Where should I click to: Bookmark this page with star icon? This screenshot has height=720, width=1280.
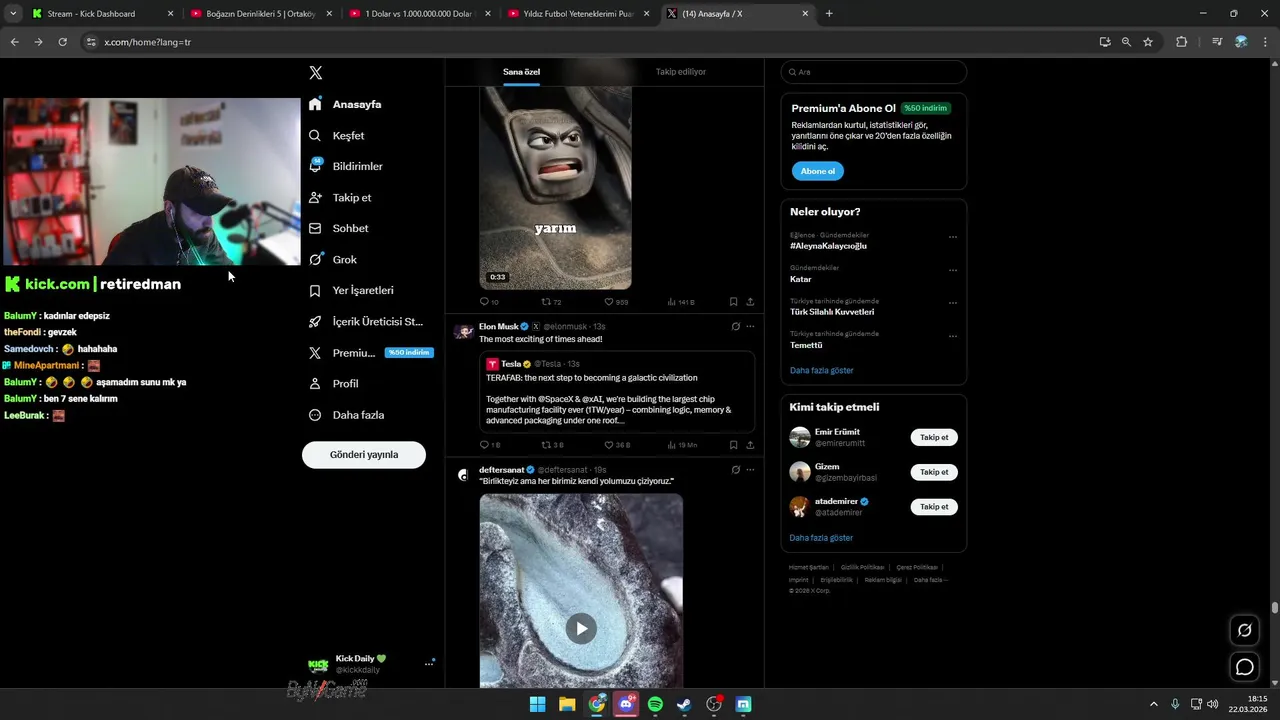(1148, 42)
